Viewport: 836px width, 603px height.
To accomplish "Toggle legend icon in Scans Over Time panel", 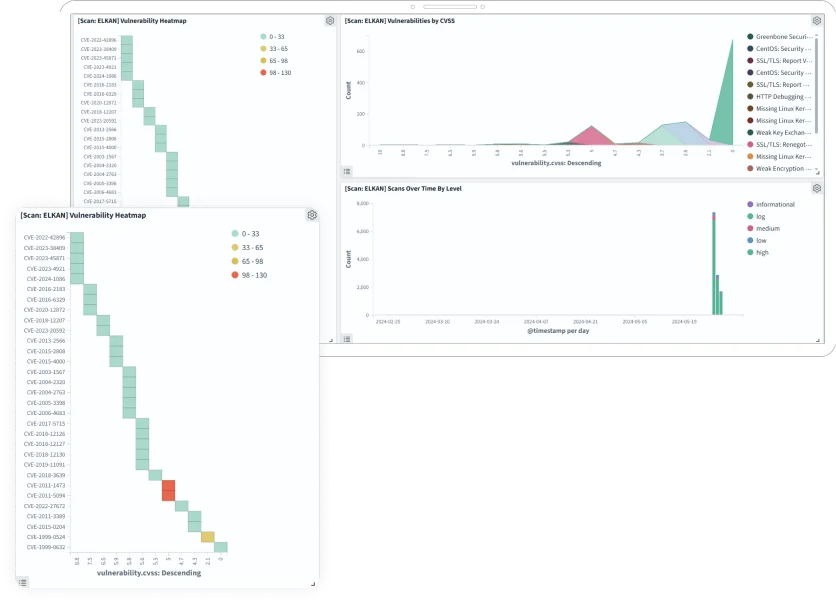I will (x=347, y=339).
